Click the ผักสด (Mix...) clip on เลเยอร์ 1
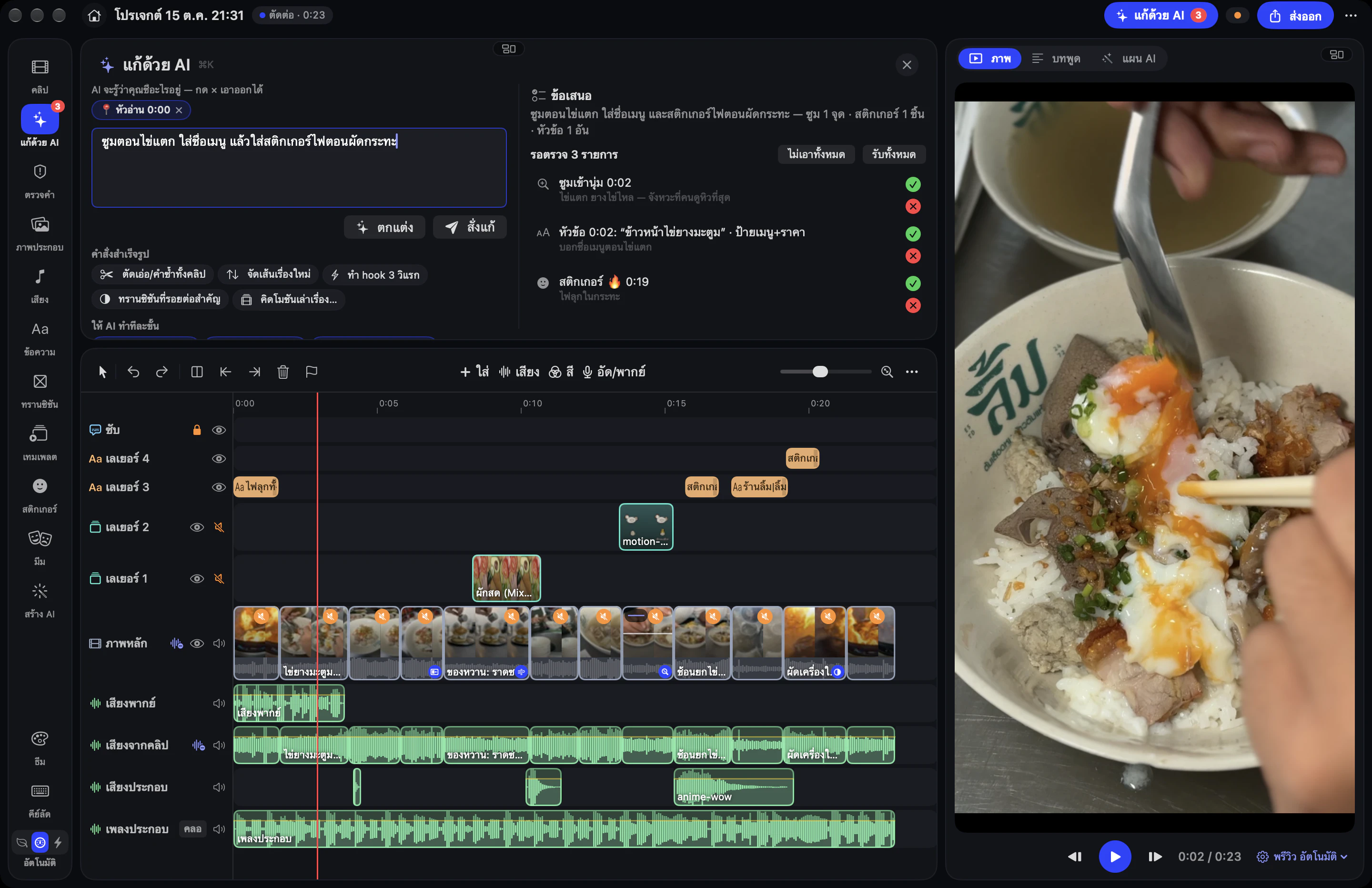1372x888 pixels. click(x=506, y=578)
